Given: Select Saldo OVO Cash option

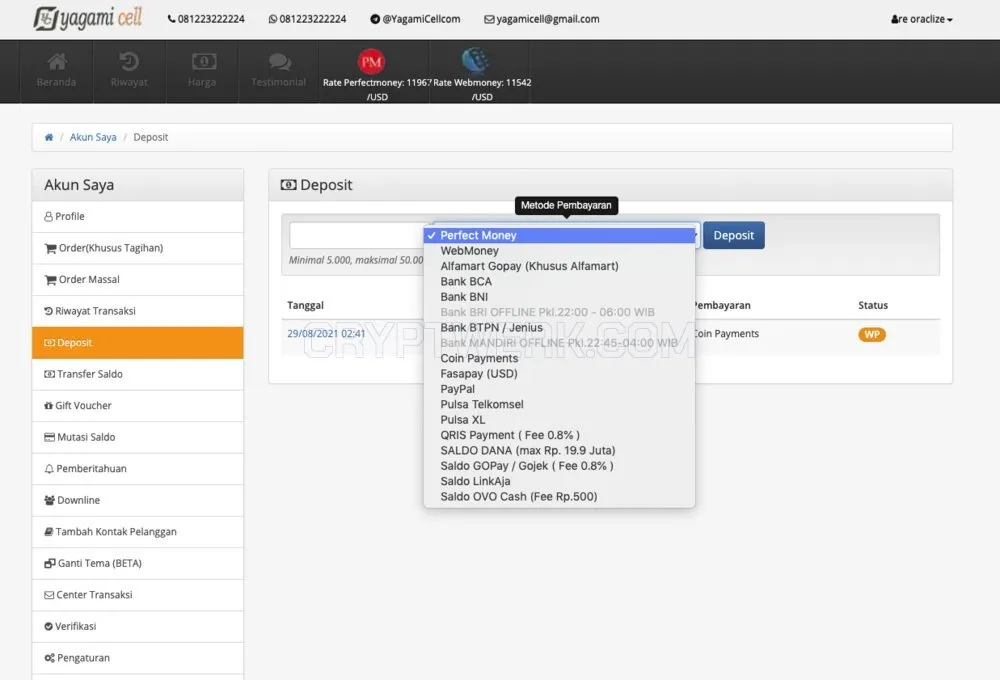Looking at the screenshot, I should click(559, 496).
